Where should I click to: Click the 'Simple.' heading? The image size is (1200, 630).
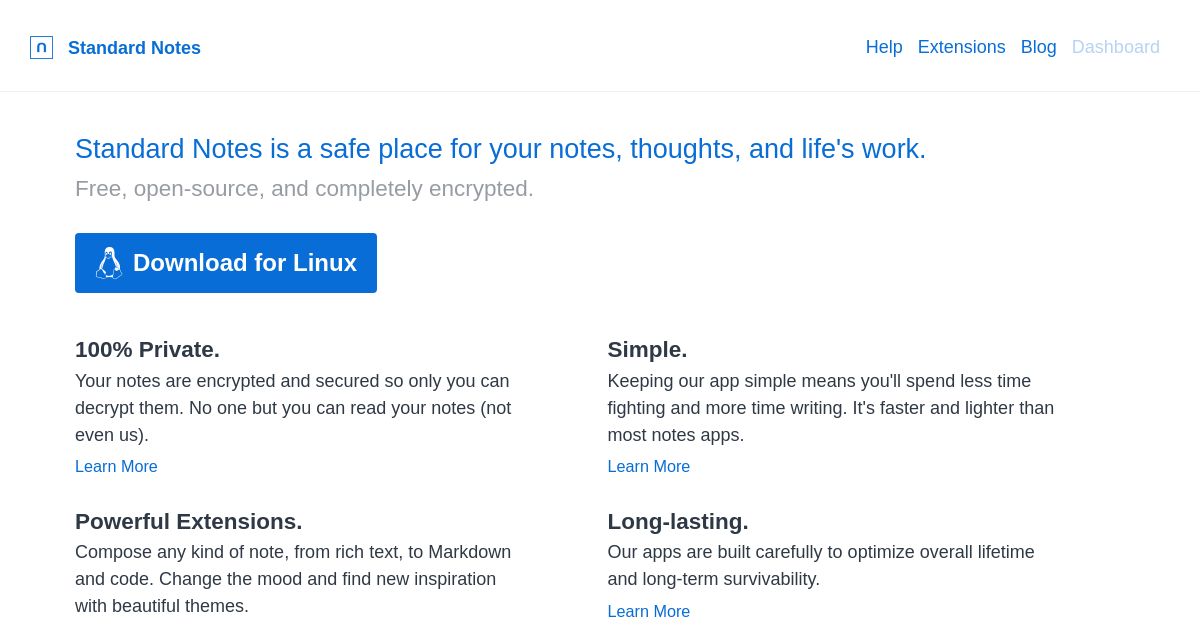pos(647,350)
